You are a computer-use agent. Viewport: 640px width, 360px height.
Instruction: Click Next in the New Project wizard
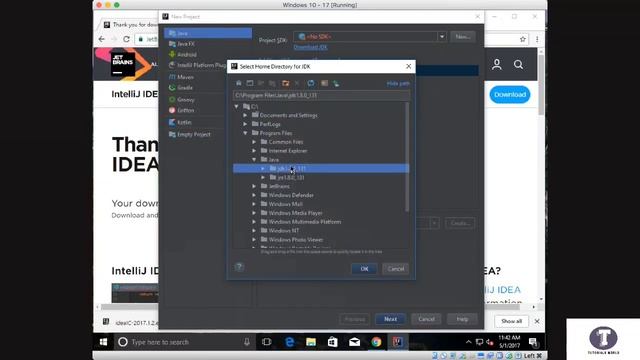390,319
